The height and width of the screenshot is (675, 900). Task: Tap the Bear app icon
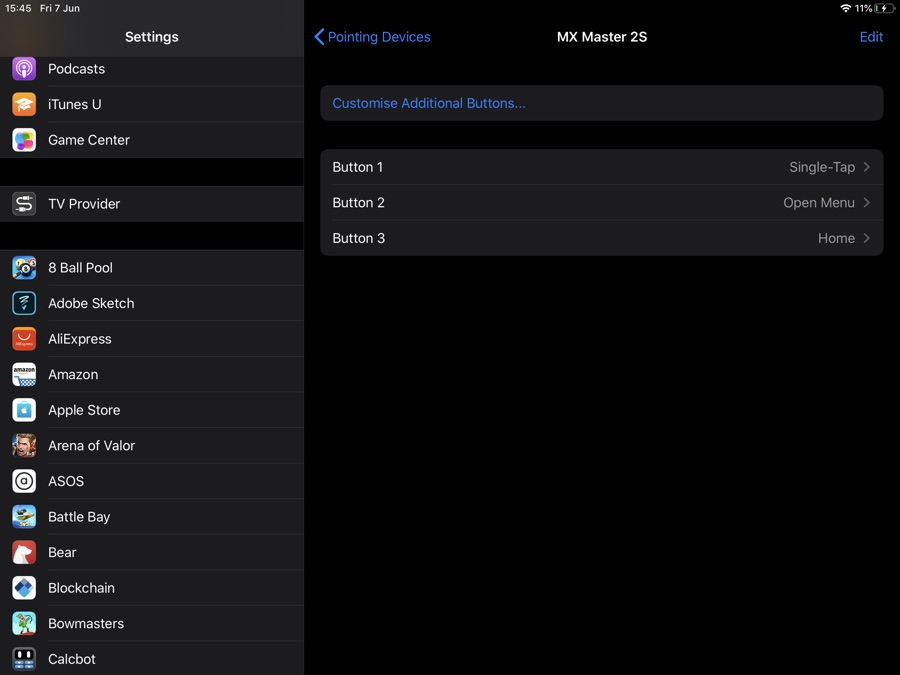pos(24,552)
